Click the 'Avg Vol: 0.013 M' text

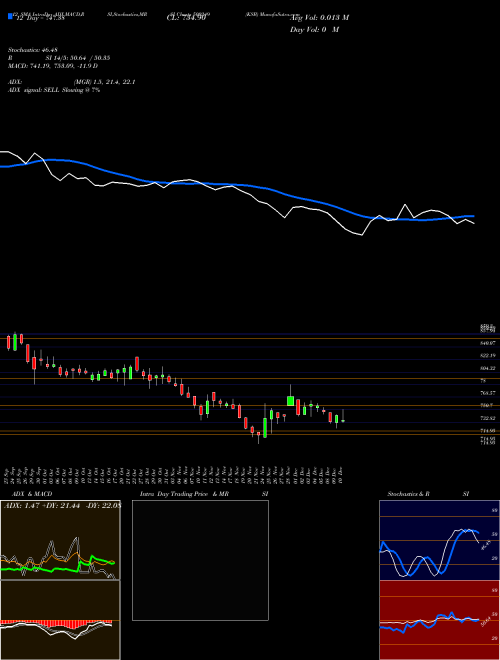pyautogui.click(x=319, y=18)
